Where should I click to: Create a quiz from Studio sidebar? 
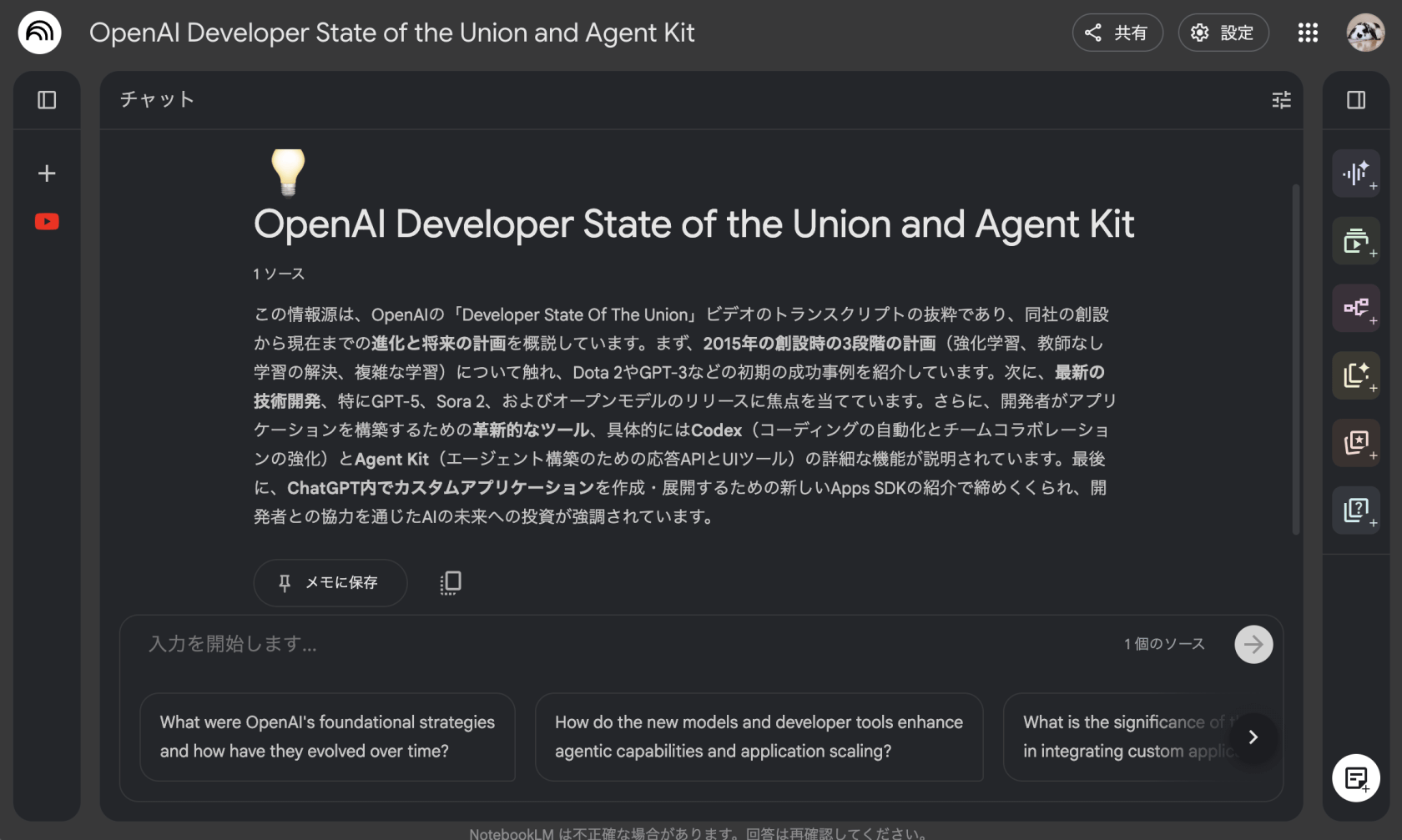click(1356, 510)
